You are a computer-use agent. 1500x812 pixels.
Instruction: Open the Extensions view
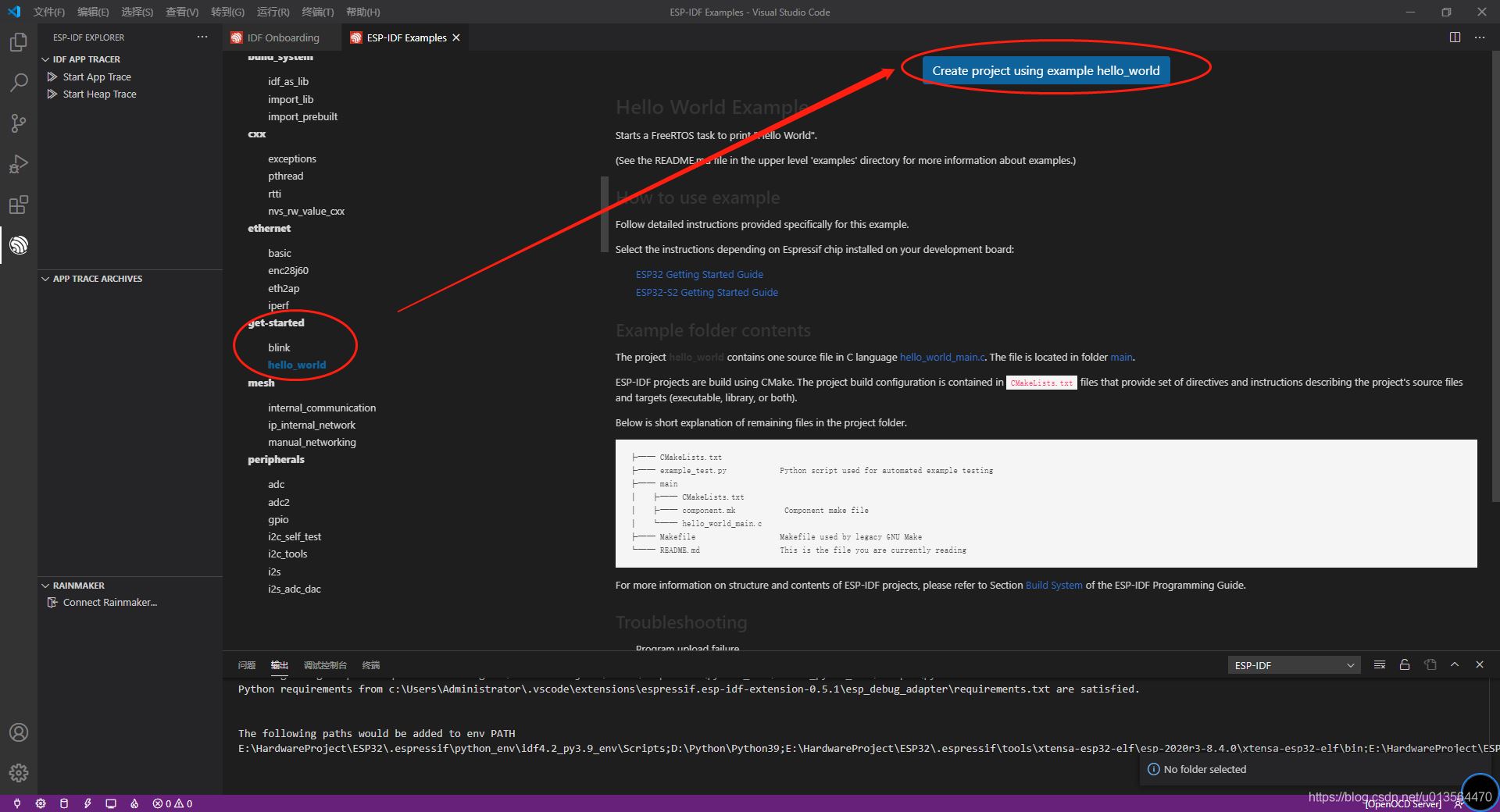(19, 205)
